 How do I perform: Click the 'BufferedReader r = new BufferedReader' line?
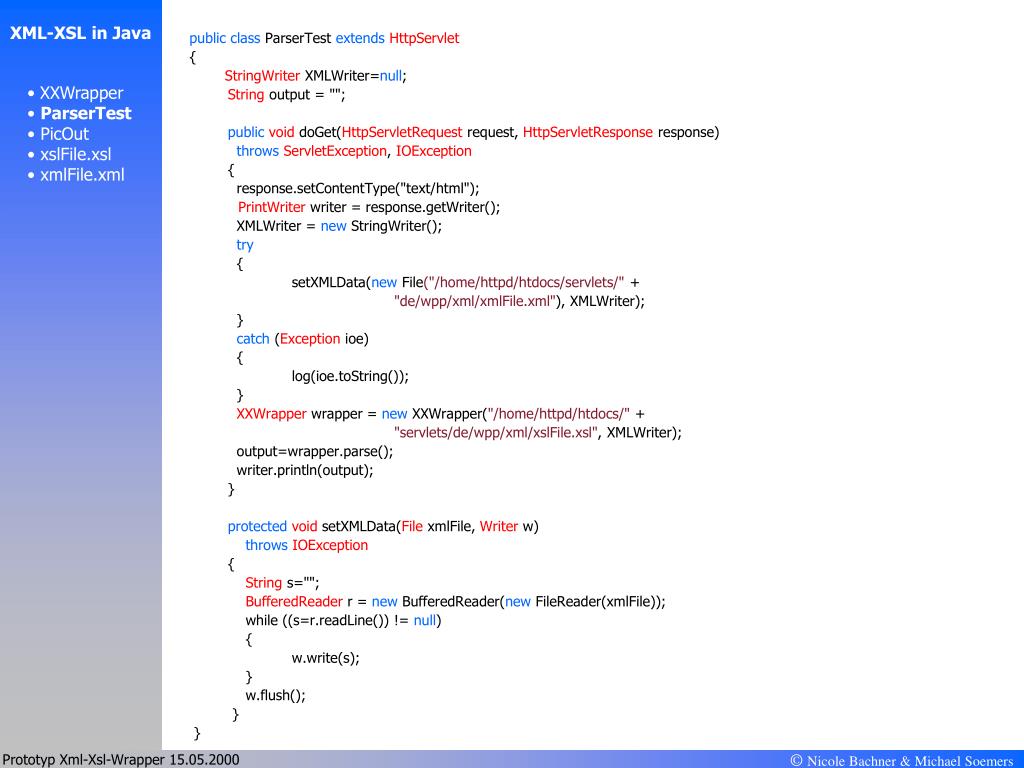(x=455, y=601)
